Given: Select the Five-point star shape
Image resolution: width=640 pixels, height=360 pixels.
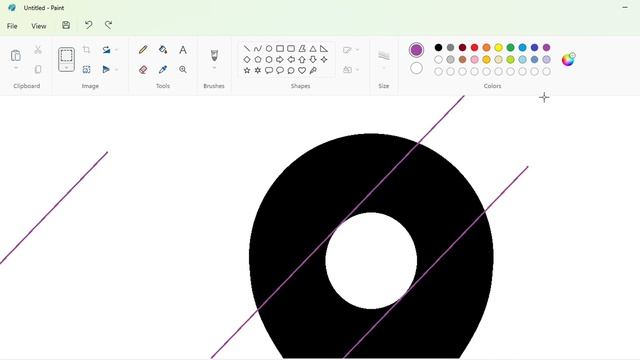Looking at the screenshot, I should pos(247,71).
